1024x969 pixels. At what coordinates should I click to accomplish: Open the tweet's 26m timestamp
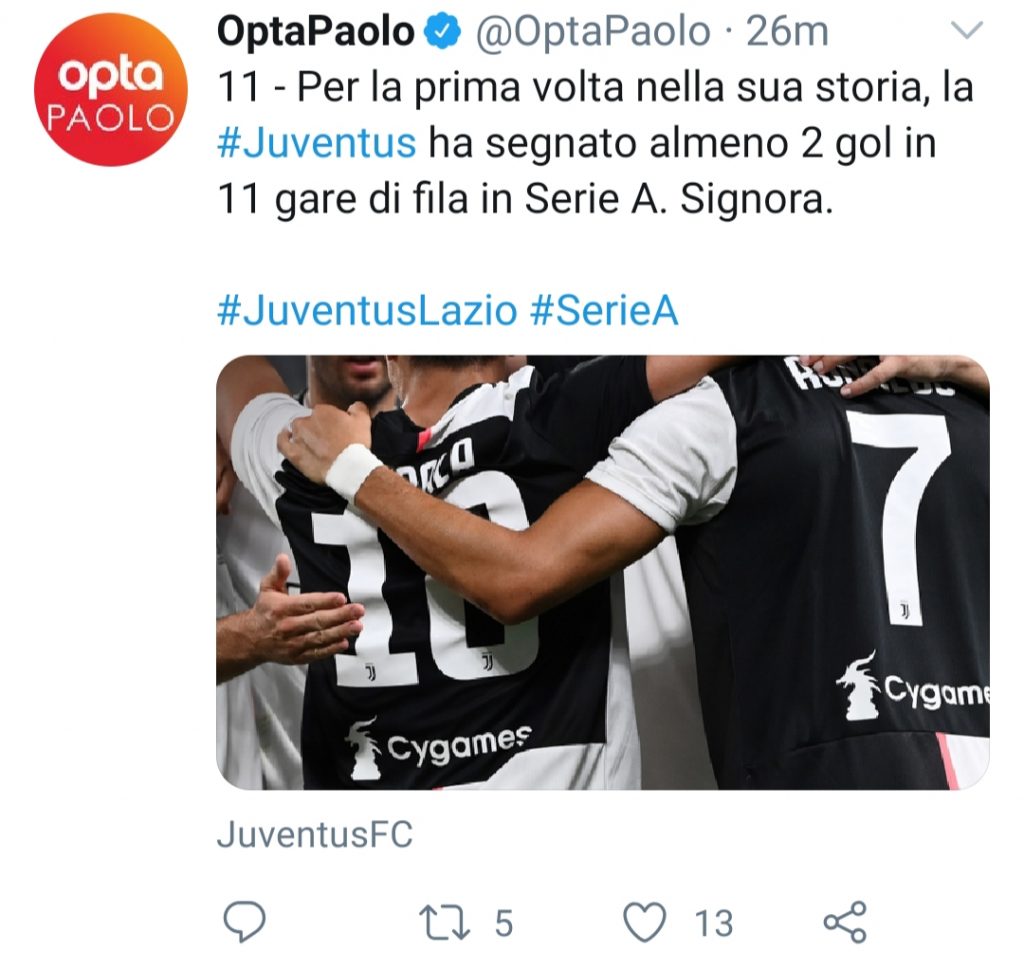pos(787,33)
